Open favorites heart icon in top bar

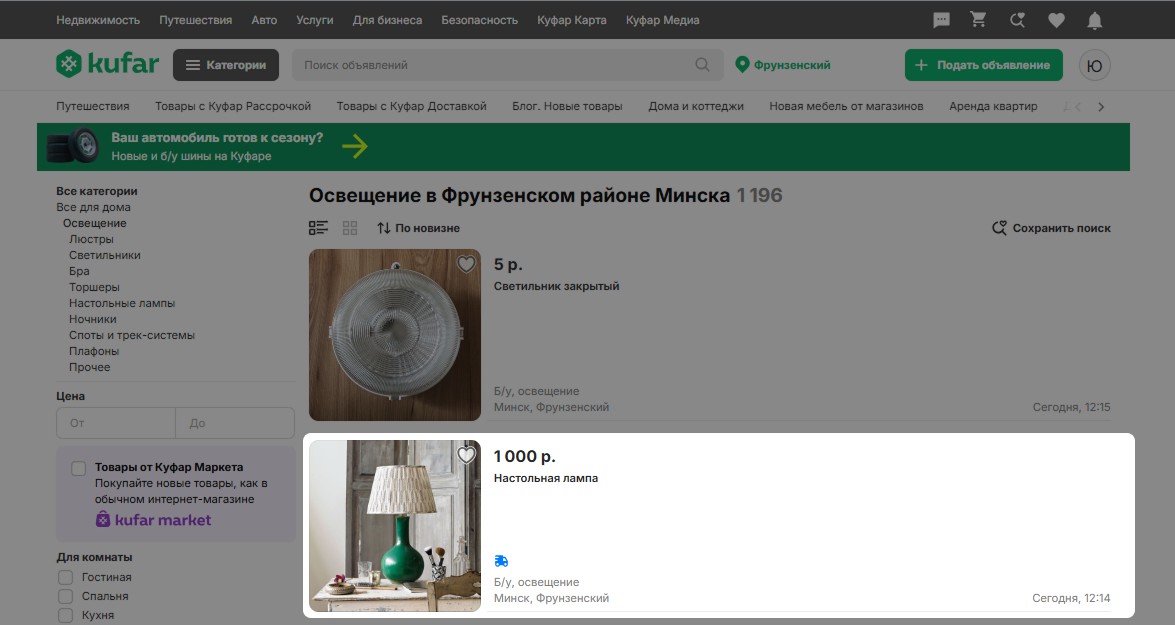1056,20
